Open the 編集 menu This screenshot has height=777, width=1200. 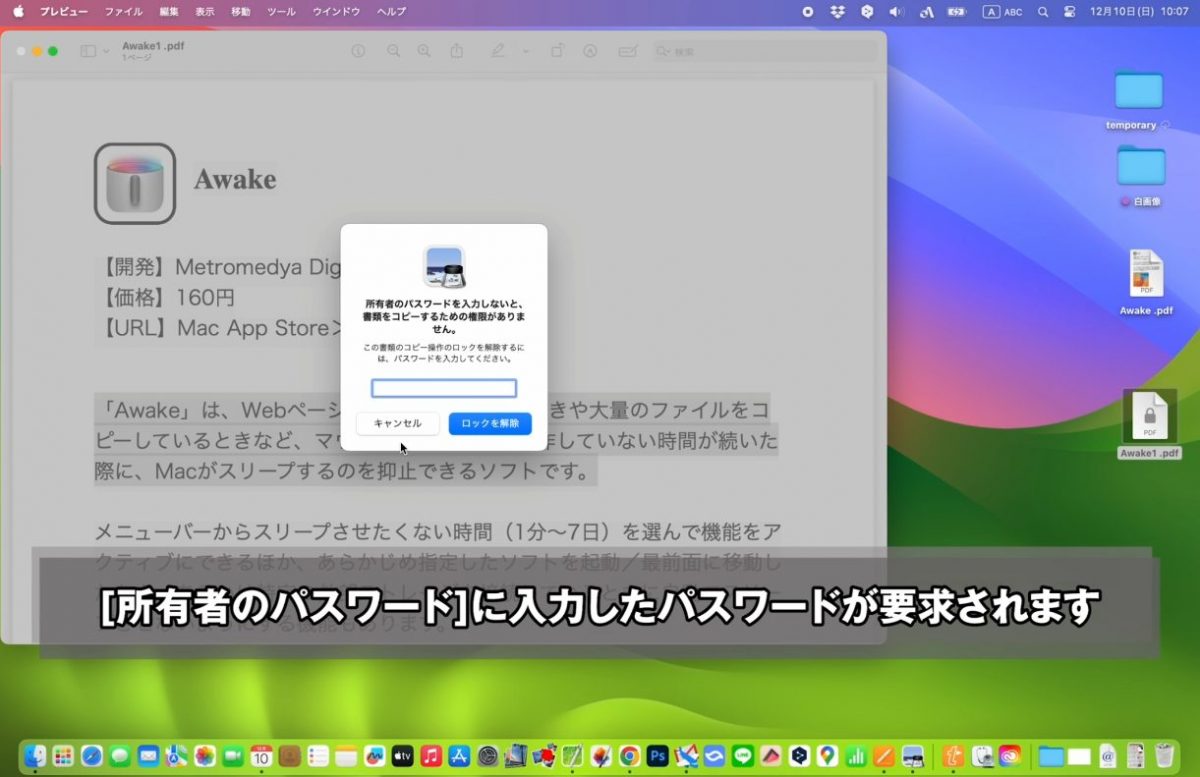pyautogui.click(x=168, y=11)
